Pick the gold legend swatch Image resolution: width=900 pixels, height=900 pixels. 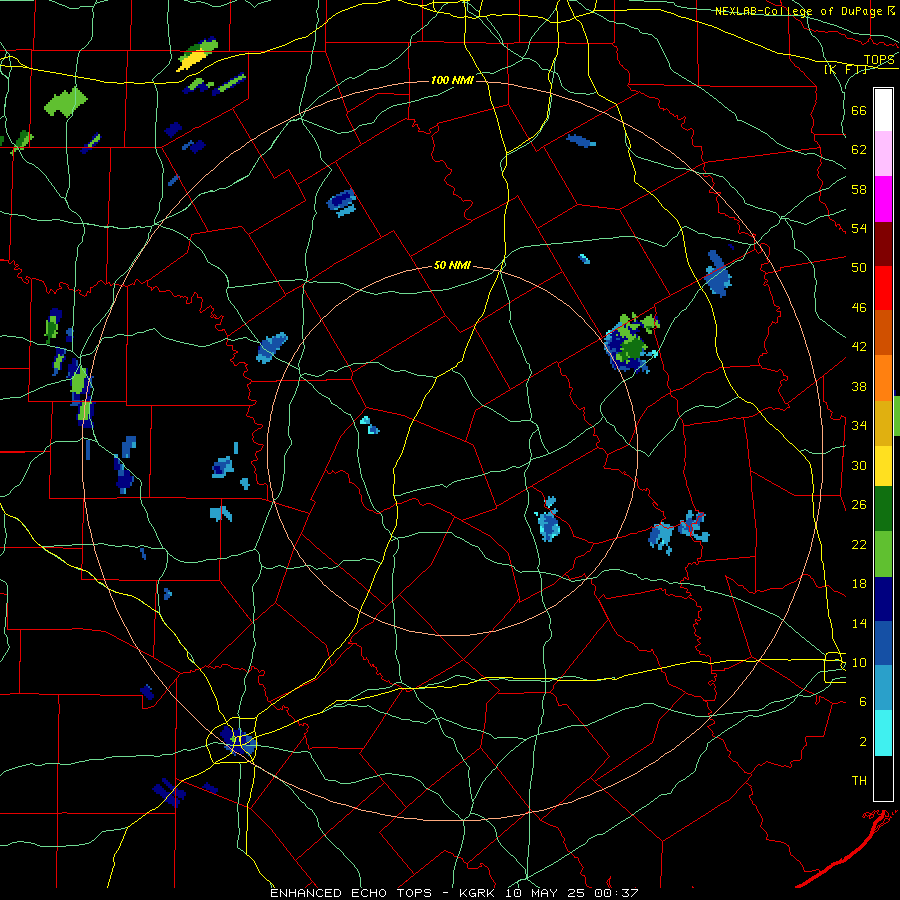(x=883, y=423)
